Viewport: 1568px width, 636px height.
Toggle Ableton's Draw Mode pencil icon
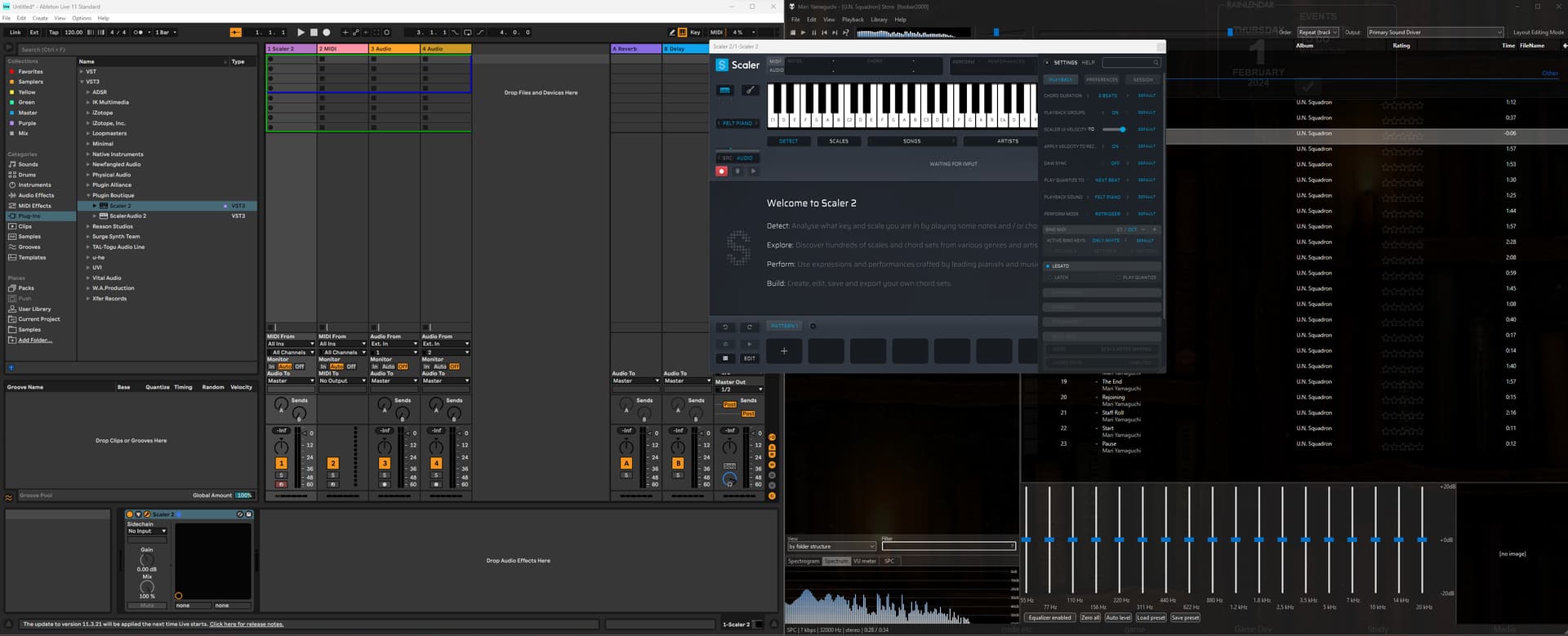672,33
